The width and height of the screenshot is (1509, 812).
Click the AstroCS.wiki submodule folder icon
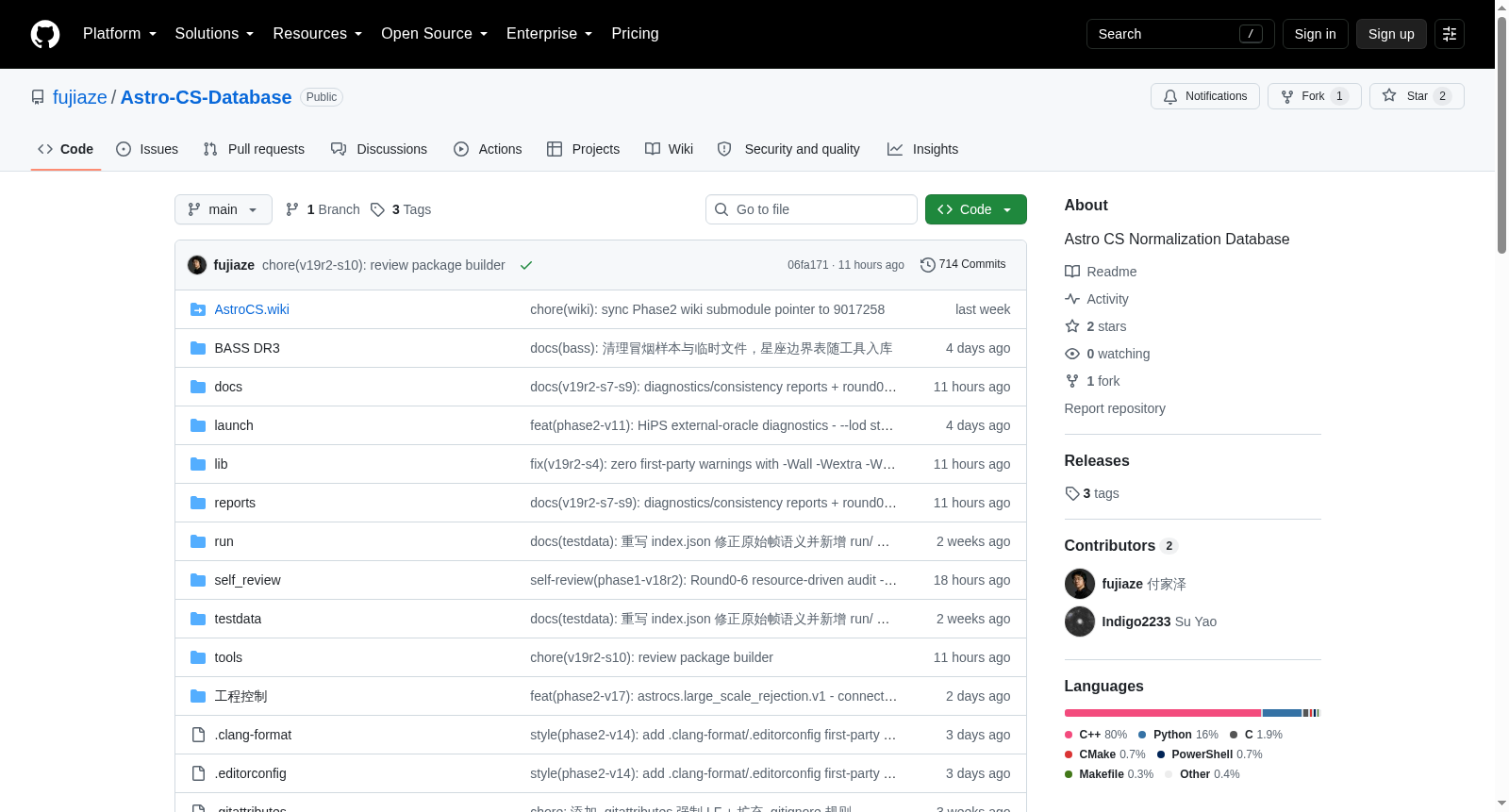(x=198, y=309)
